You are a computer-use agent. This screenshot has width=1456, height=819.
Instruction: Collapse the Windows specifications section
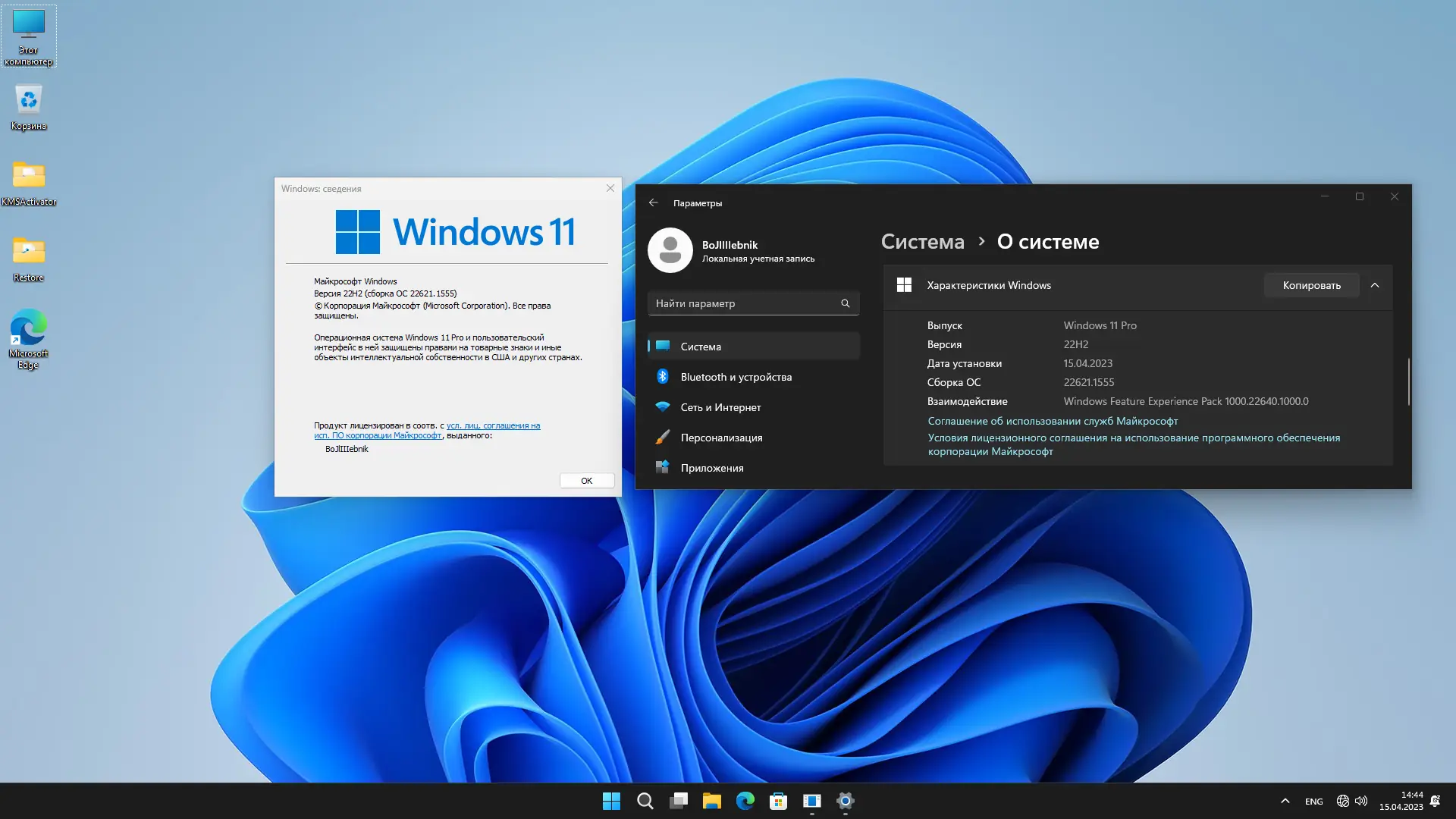(1375, 285)
